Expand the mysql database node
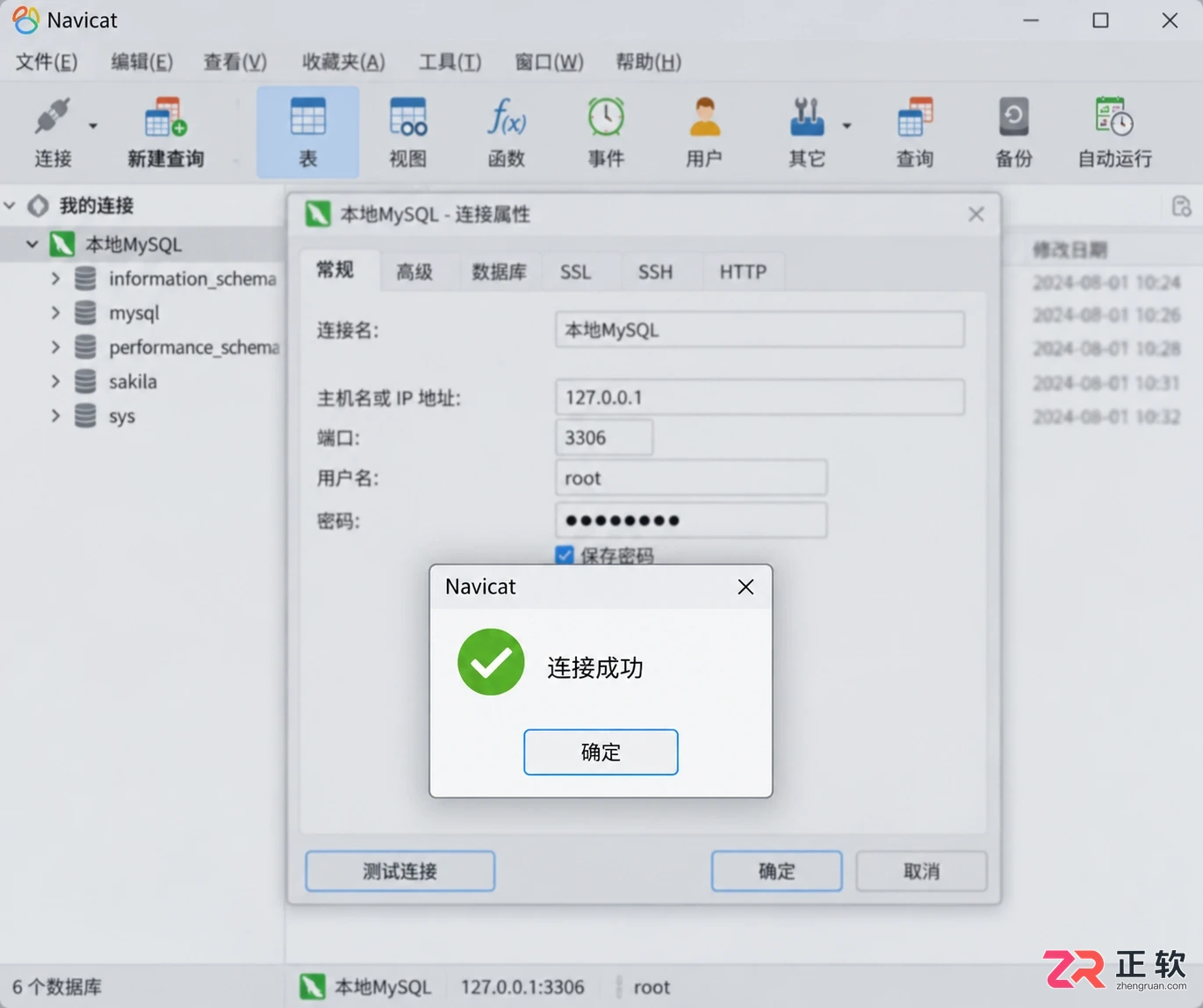Screen dimensions: 1203x1008 [x=55, y=313]
